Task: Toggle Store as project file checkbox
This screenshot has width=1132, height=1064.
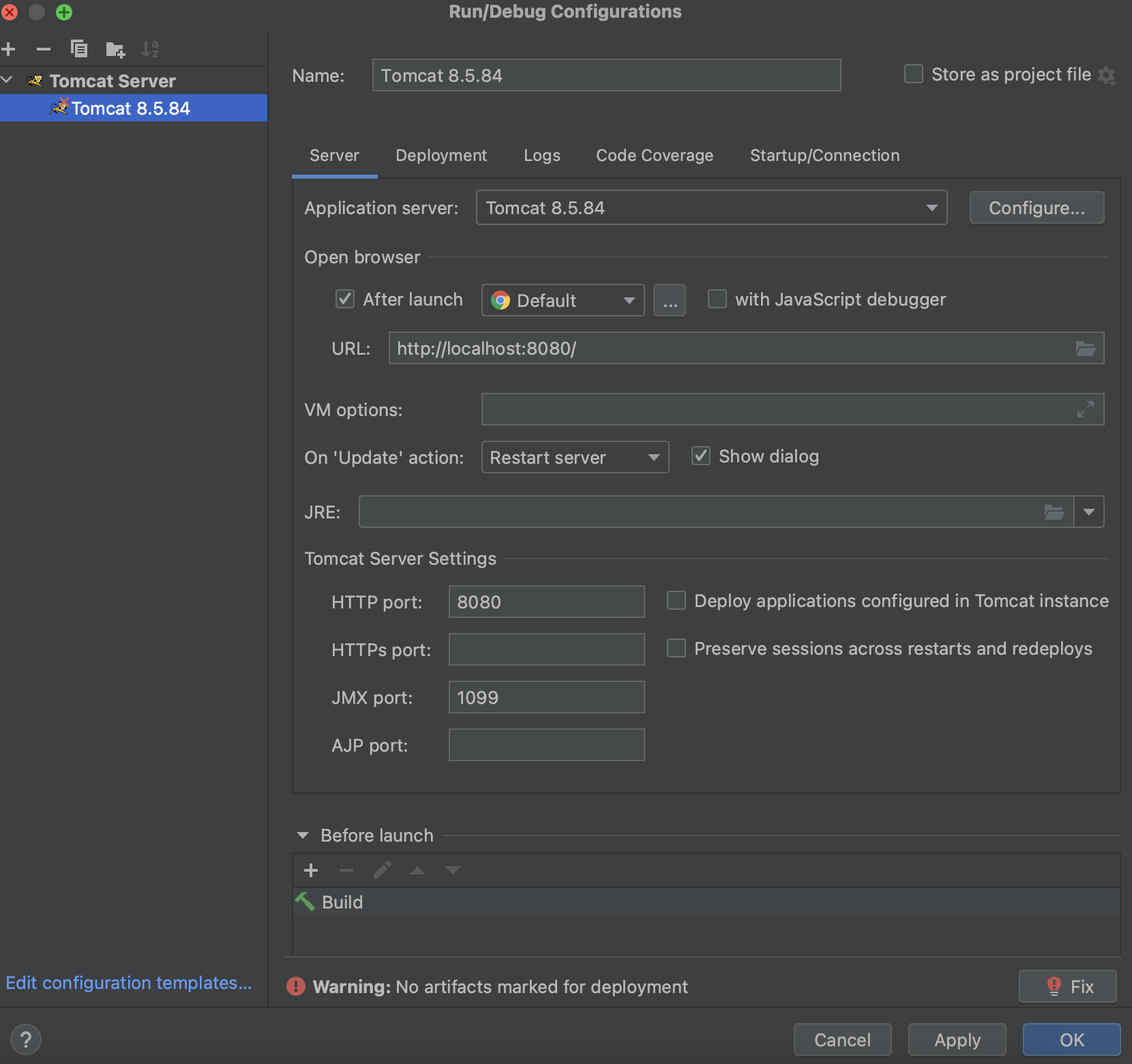Action: [914, 74]
